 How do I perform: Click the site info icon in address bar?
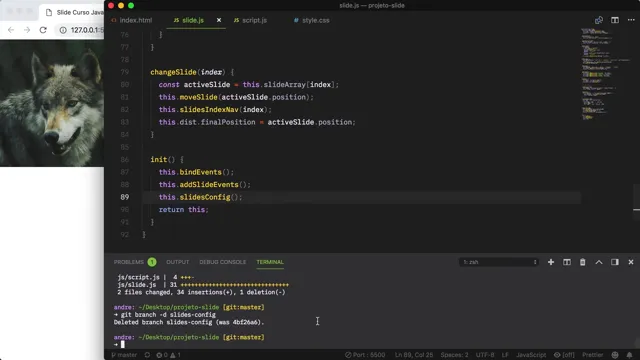(63, 30)
